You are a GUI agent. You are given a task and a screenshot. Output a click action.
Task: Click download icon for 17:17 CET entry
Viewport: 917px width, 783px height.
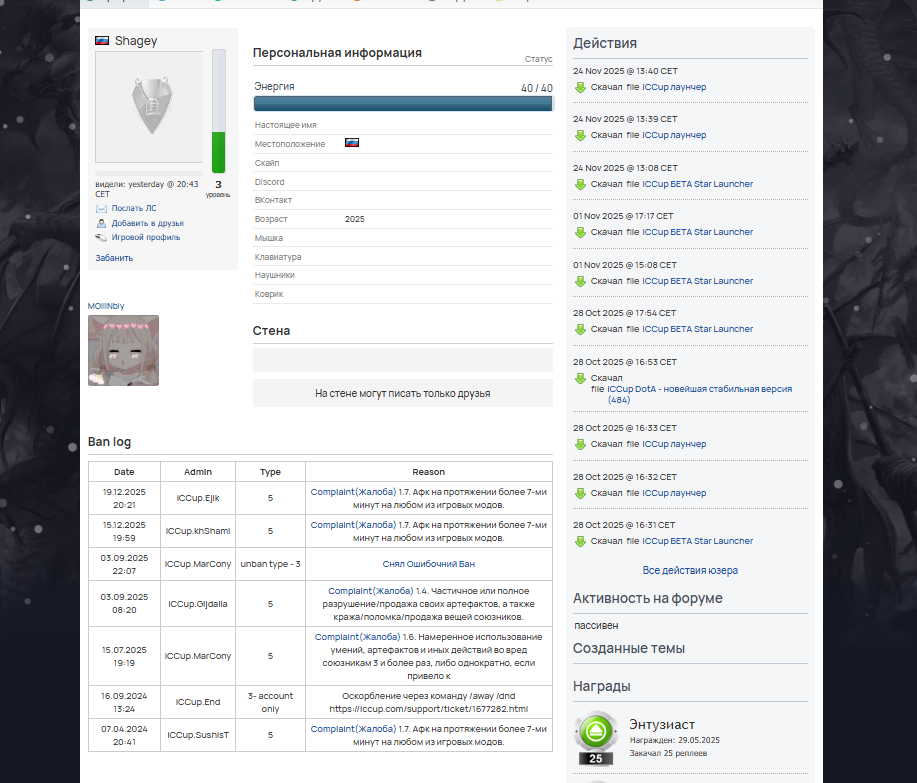[580, 233]
